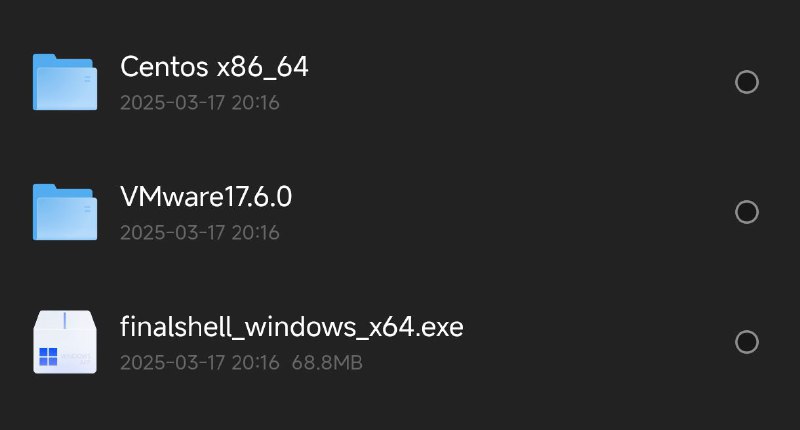Viewport: 800px width, 430px height.
Task: Click the VMware17.6.0 folder icon
Action: click(65, 212)
